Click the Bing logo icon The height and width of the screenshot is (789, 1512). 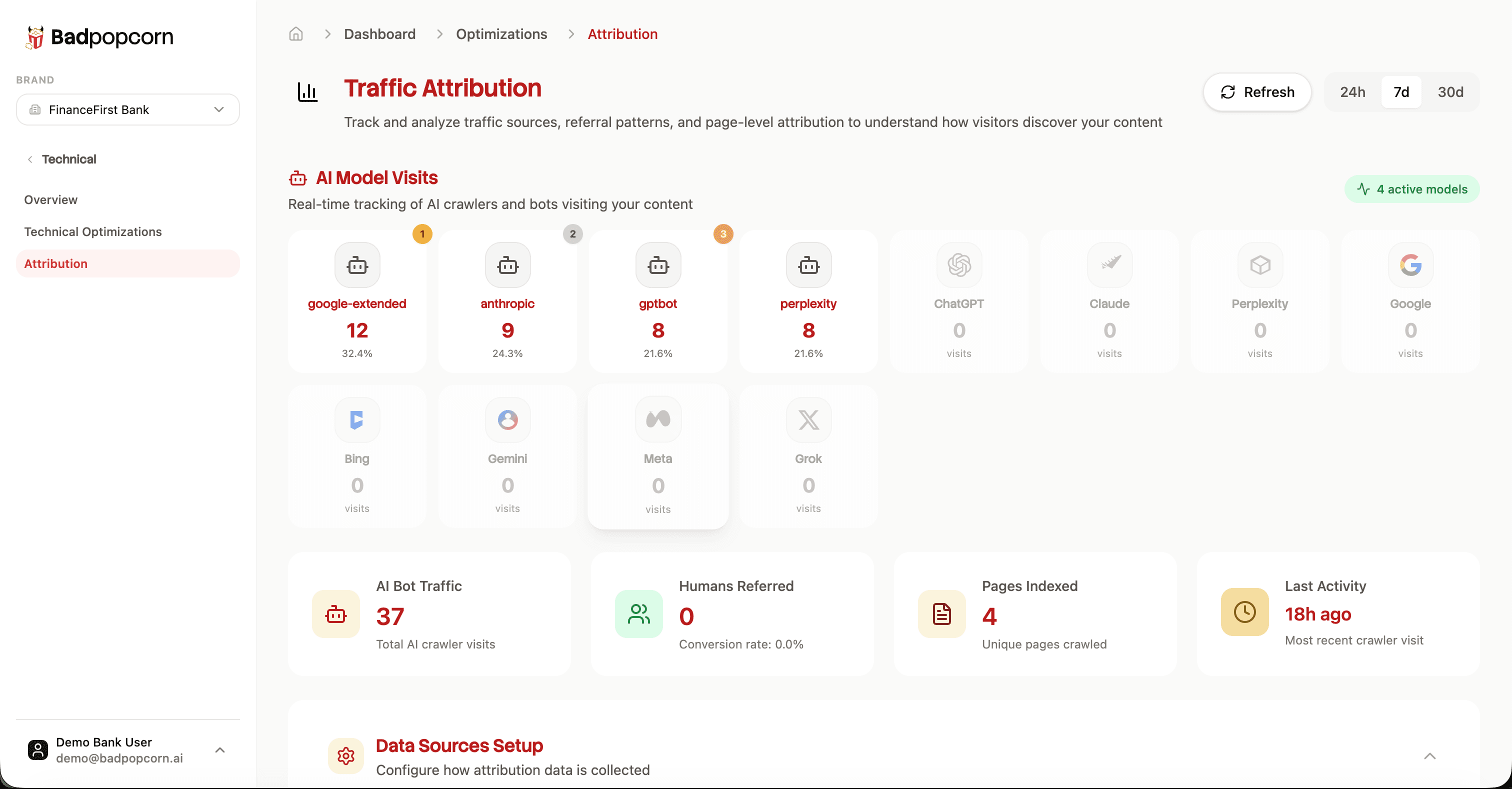click(357, 420)
